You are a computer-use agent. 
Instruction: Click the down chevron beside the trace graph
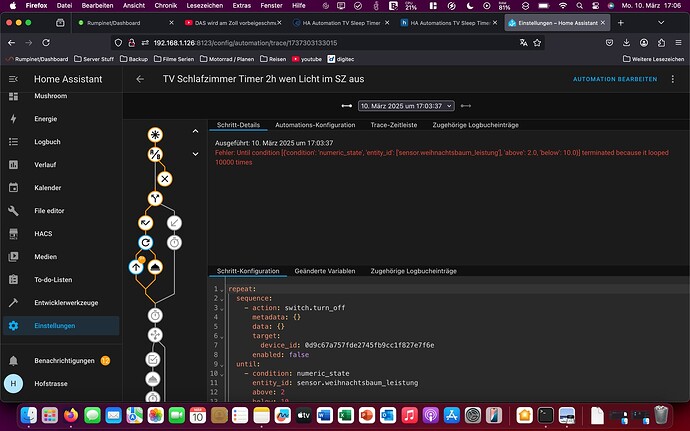(195, 154)
